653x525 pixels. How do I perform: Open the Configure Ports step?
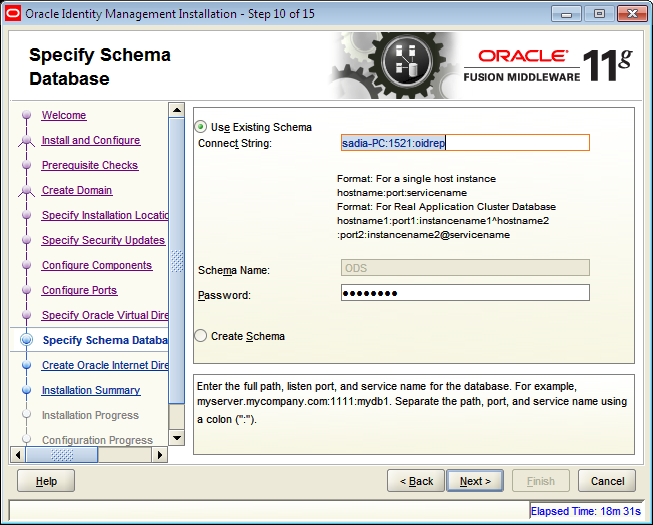coord(79,290)
